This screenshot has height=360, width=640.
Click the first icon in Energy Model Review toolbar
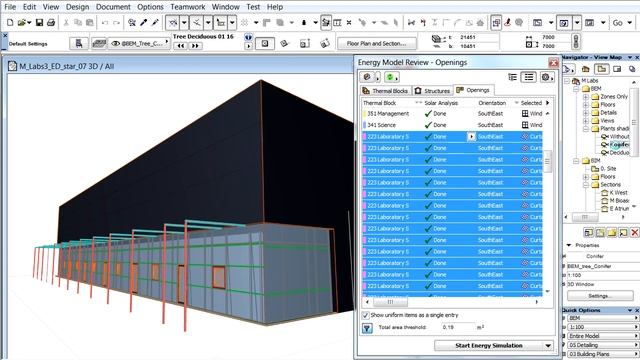pos(367,77)
